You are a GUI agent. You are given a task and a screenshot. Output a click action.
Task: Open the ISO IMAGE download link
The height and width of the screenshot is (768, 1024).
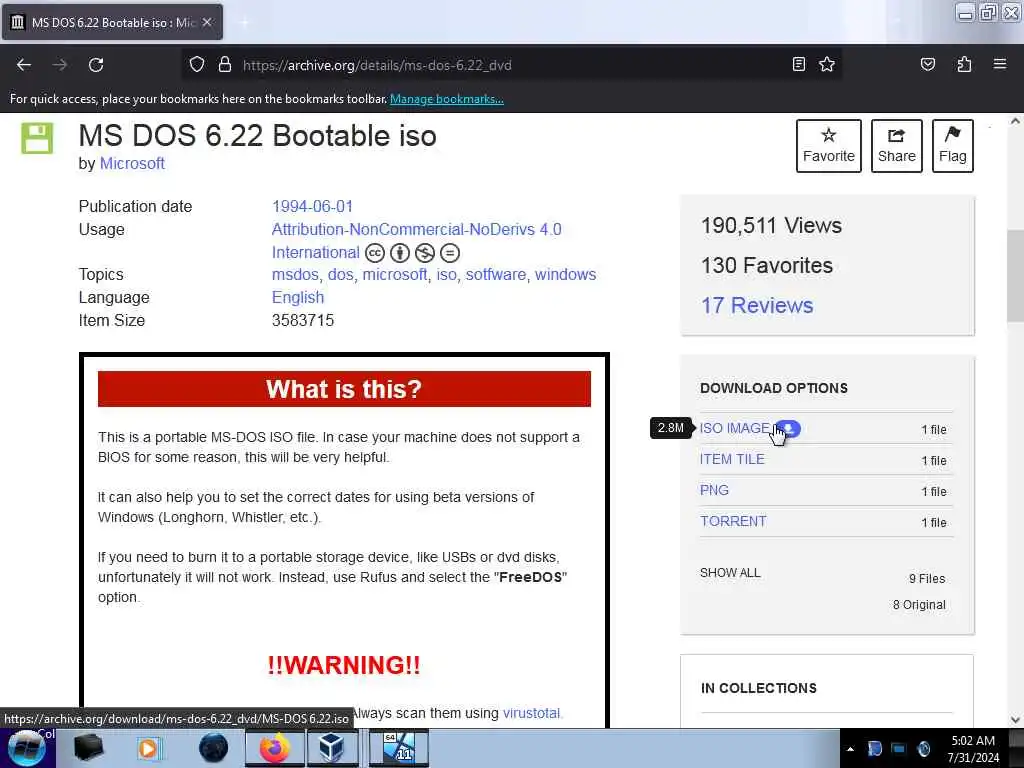pyautogui.click(x=734, y=428)
